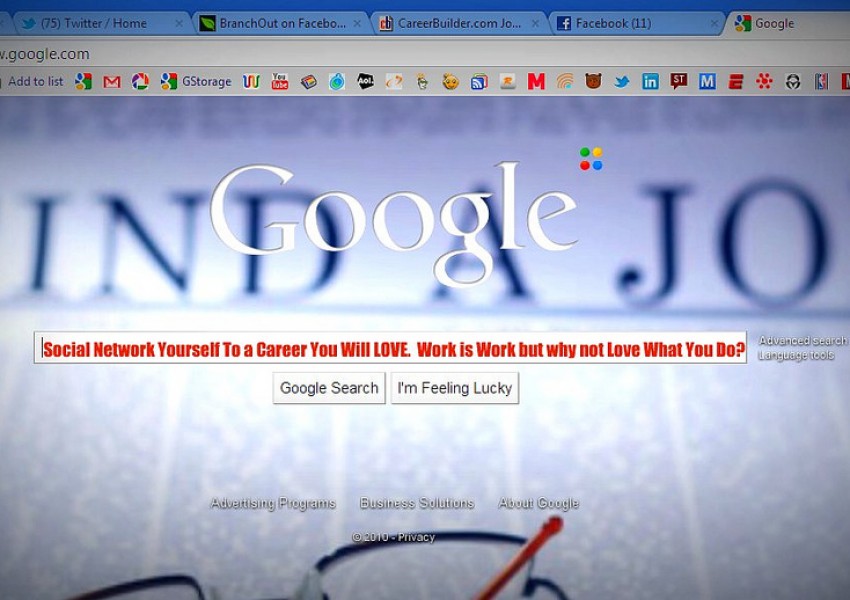
Task: Switch to the CareerBuilder.com tab
Action: coord(455,23)
